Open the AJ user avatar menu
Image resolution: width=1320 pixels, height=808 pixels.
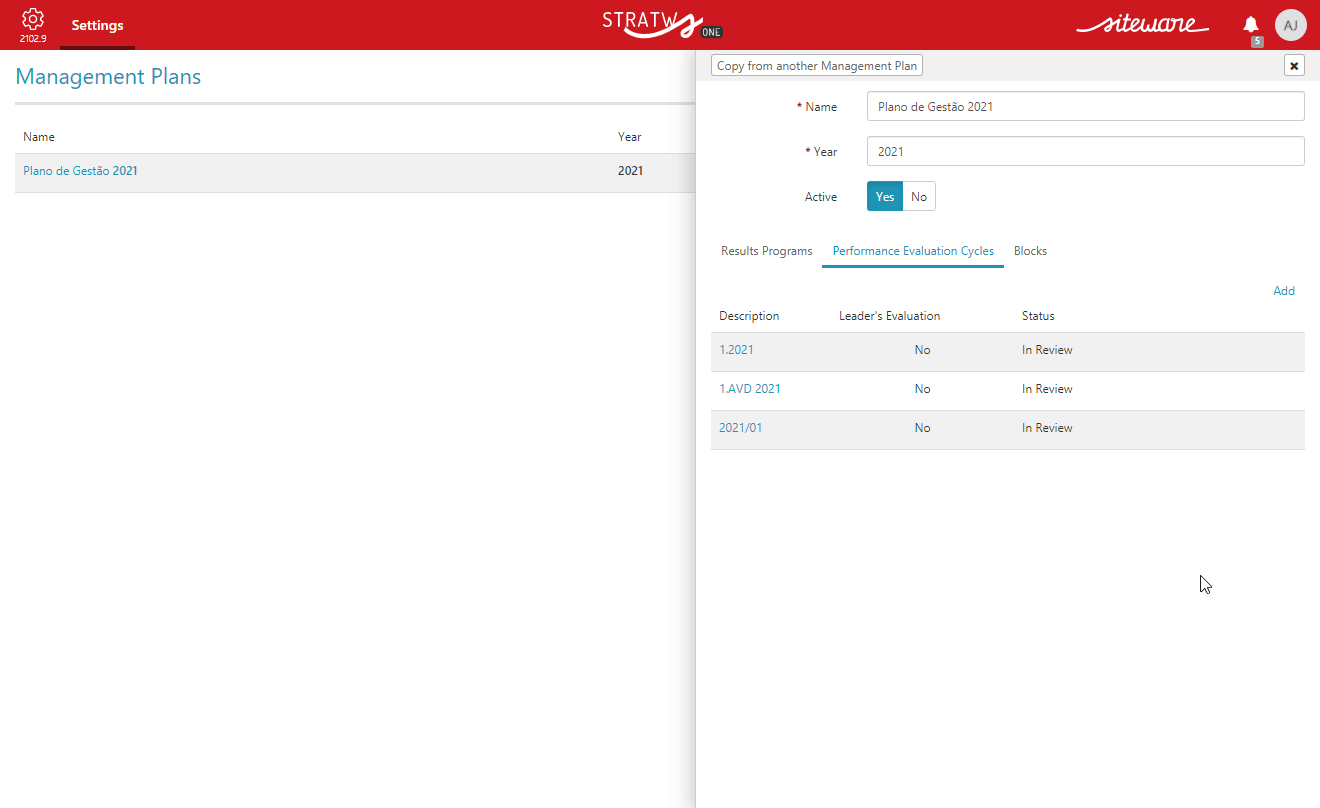coord(1290,25)
